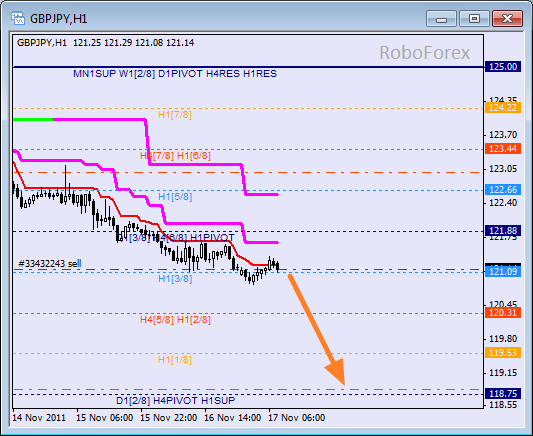The height and width of the screenshot is (436, 533).
Task: Click the GBPJPY,H1 OHLC header text
Action: (105, 43)
